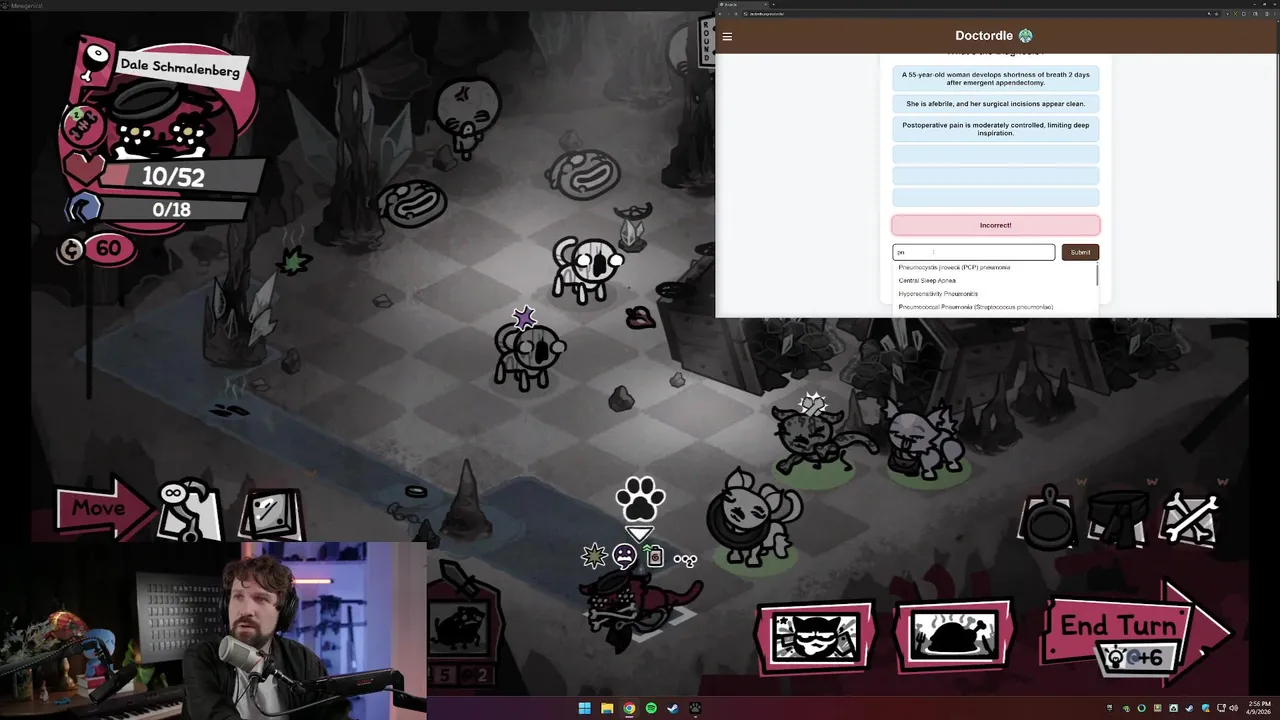Select the open browser tab
Screen dimensions: 1280x720
[x=743, y=4]
